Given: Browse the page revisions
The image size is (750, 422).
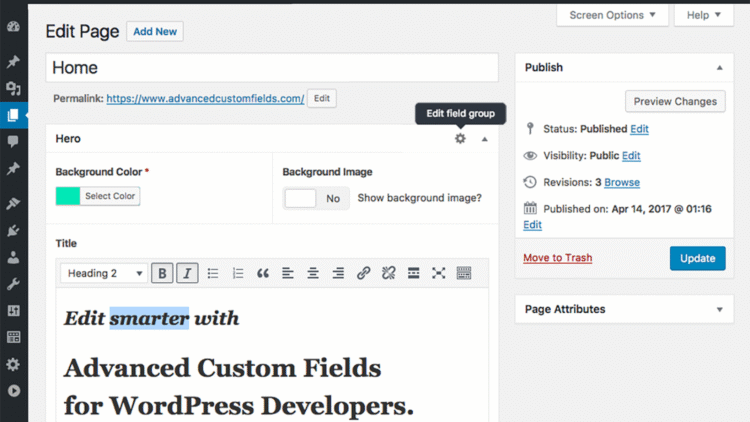Looking at the screenshot, I should pos(622,183).
